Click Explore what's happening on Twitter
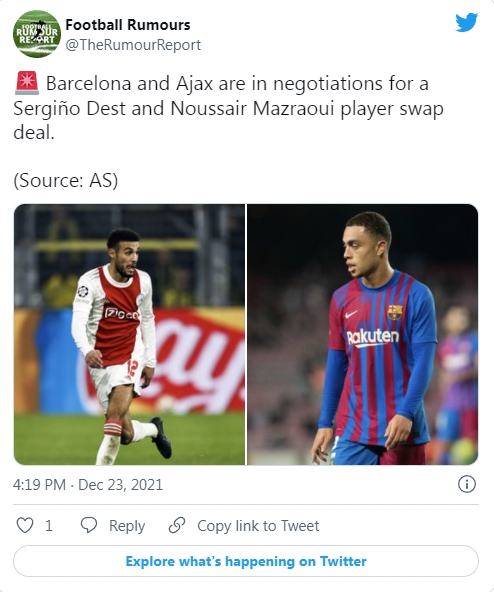Viewport: 494px width, 592px height. tap(246, 561)
